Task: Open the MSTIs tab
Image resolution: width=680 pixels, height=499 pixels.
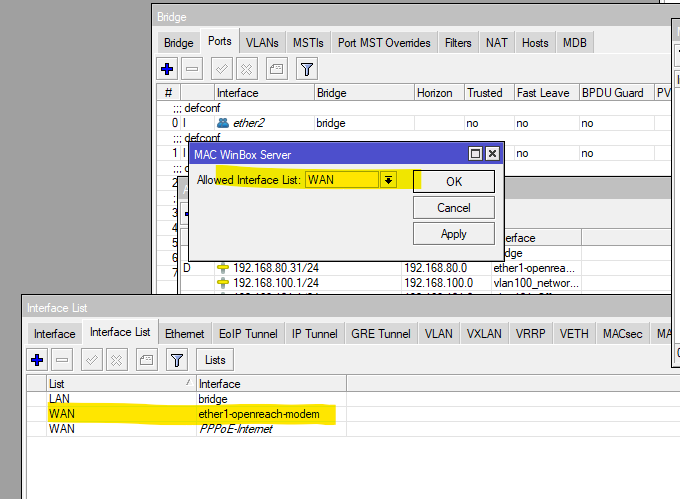Action: [x=308, y=43]
